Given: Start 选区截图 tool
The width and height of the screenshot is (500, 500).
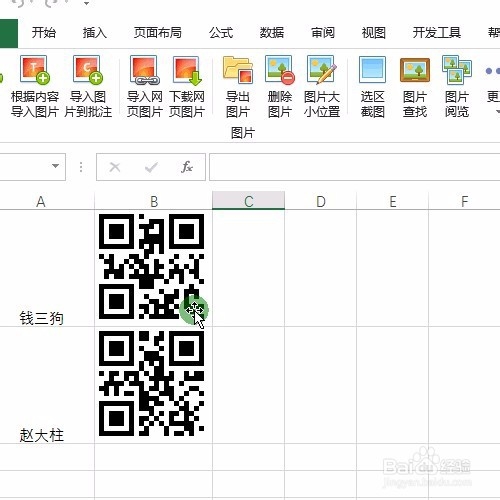Looking at the screenshot, I should point(372,86).
